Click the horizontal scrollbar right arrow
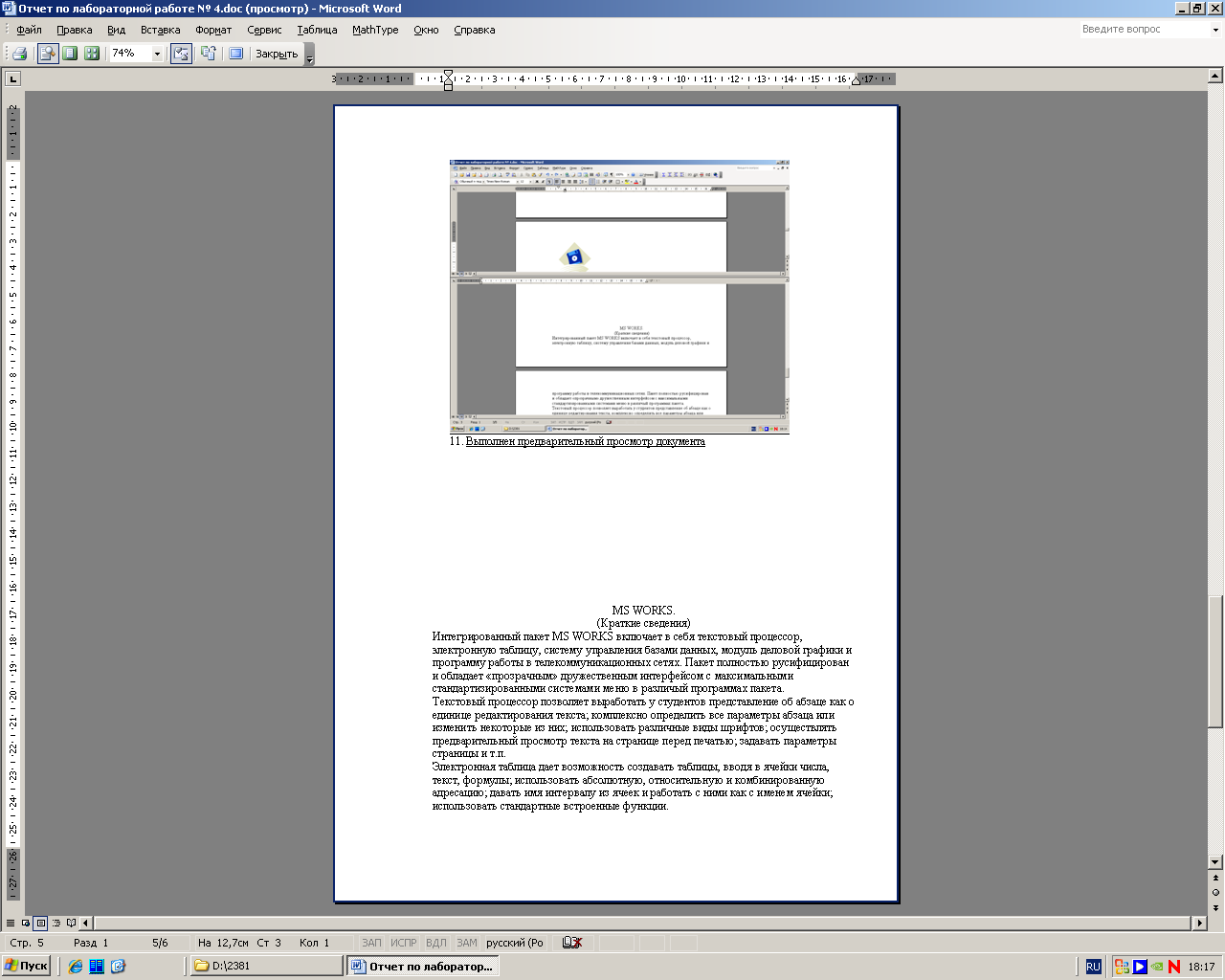This screenshot has width=1225, height=980. pyautogui.click(x=1200, y=924)
